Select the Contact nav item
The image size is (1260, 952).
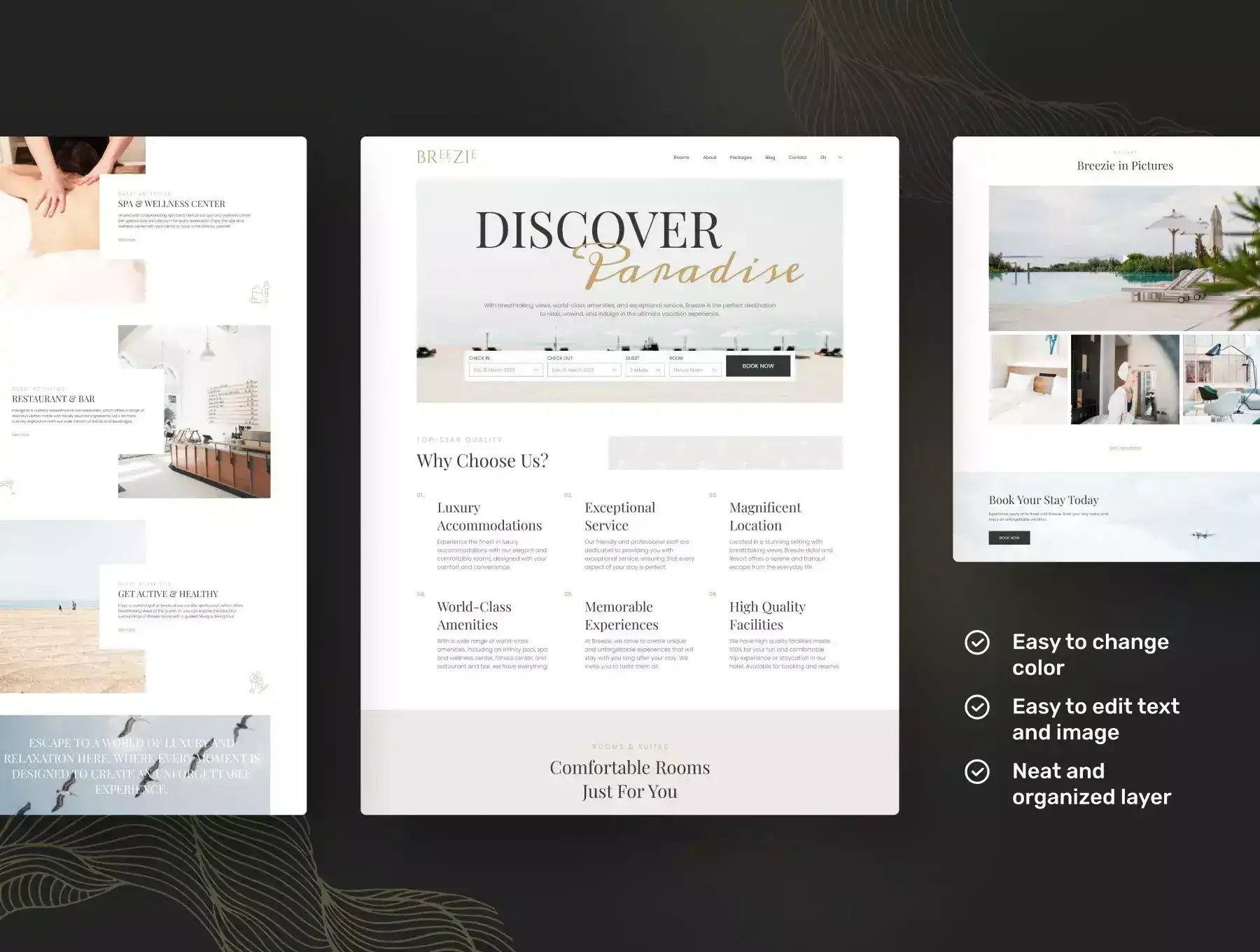pos(797,157)
